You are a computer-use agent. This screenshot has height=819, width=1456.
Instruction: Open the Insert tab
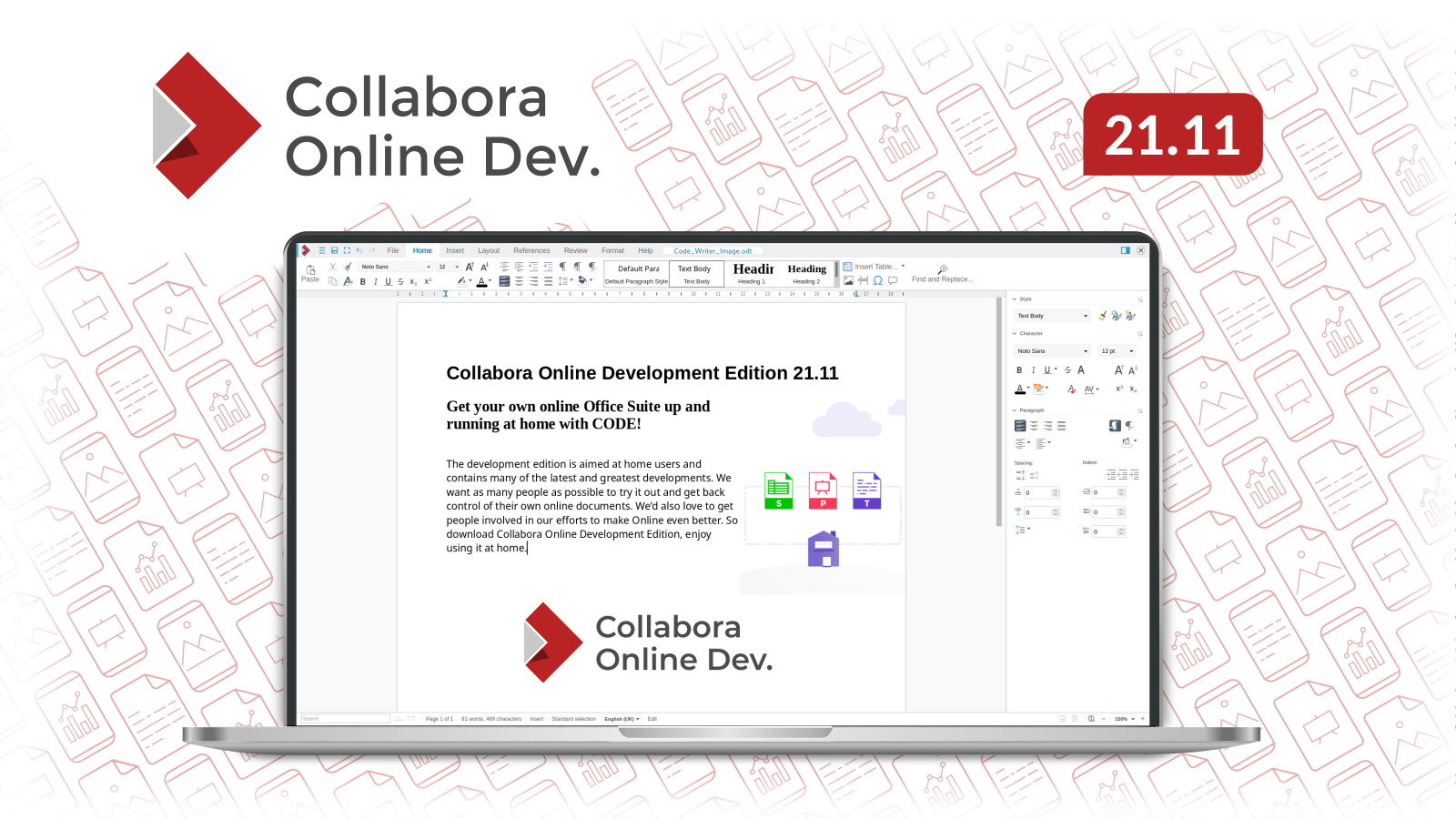pos(454,250)
